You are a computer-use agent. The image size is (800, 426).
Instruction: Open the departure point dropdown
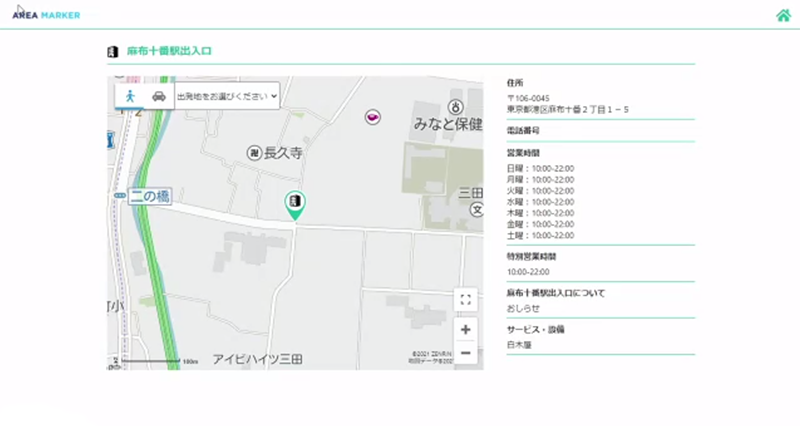click(226, 97)
